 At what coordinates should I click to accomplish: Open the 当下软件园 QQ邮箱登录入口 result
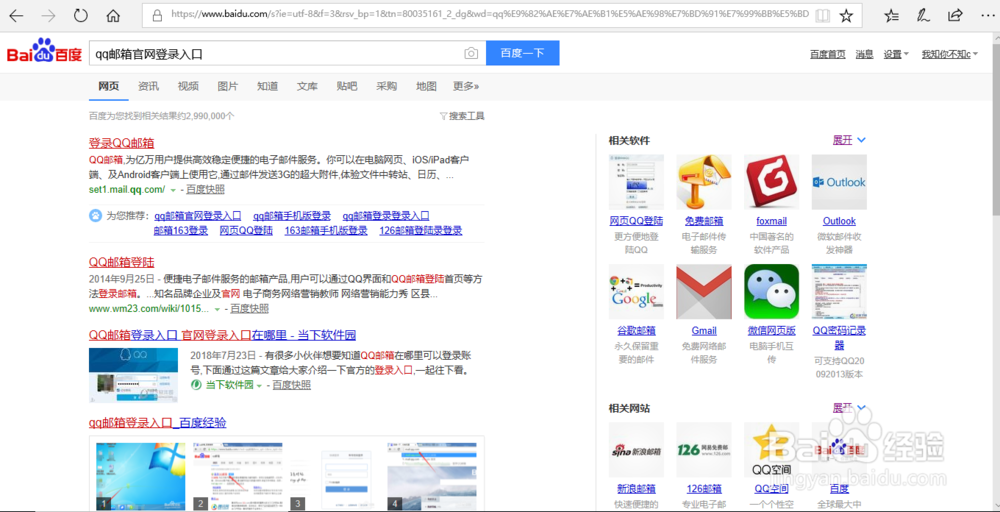coord(222,335)
